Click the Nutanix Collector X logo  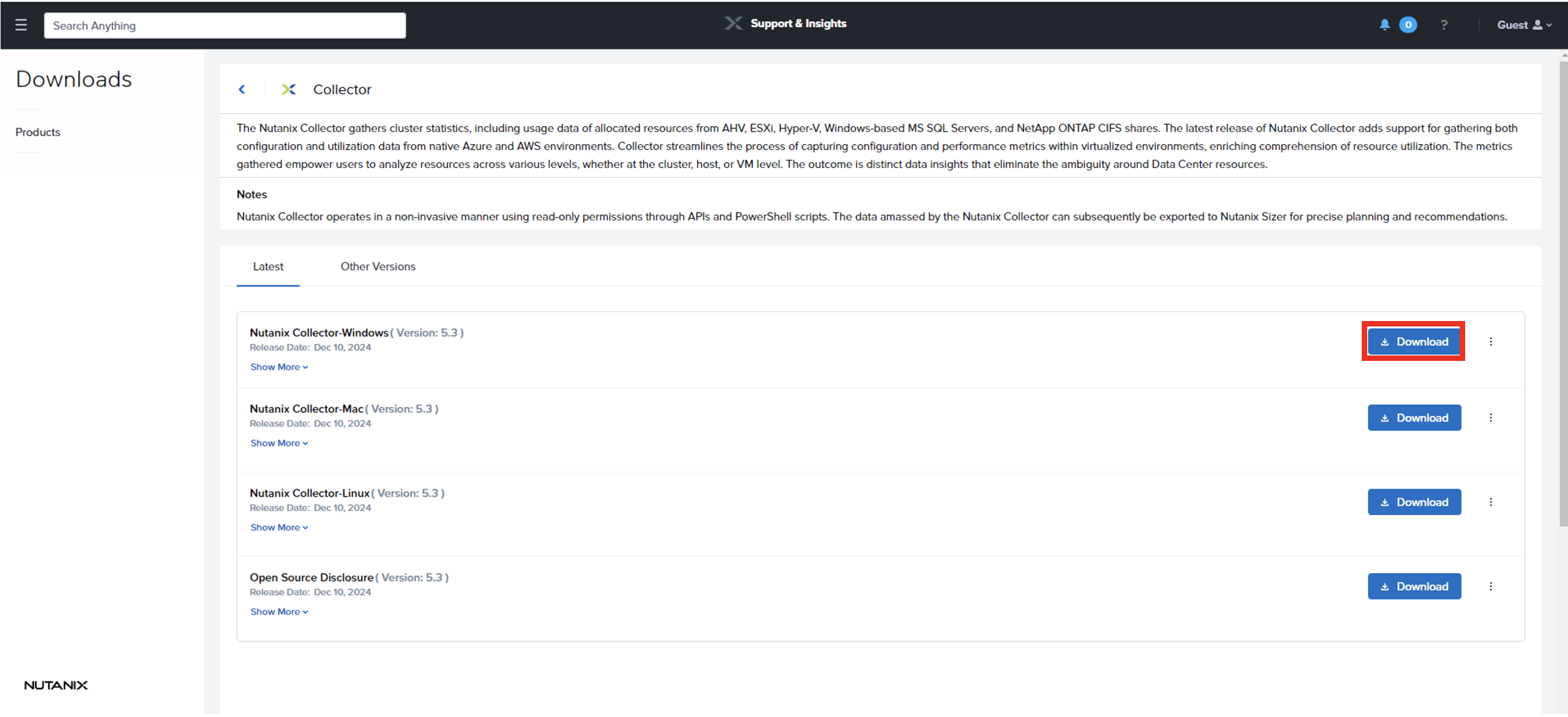[289, 89]
